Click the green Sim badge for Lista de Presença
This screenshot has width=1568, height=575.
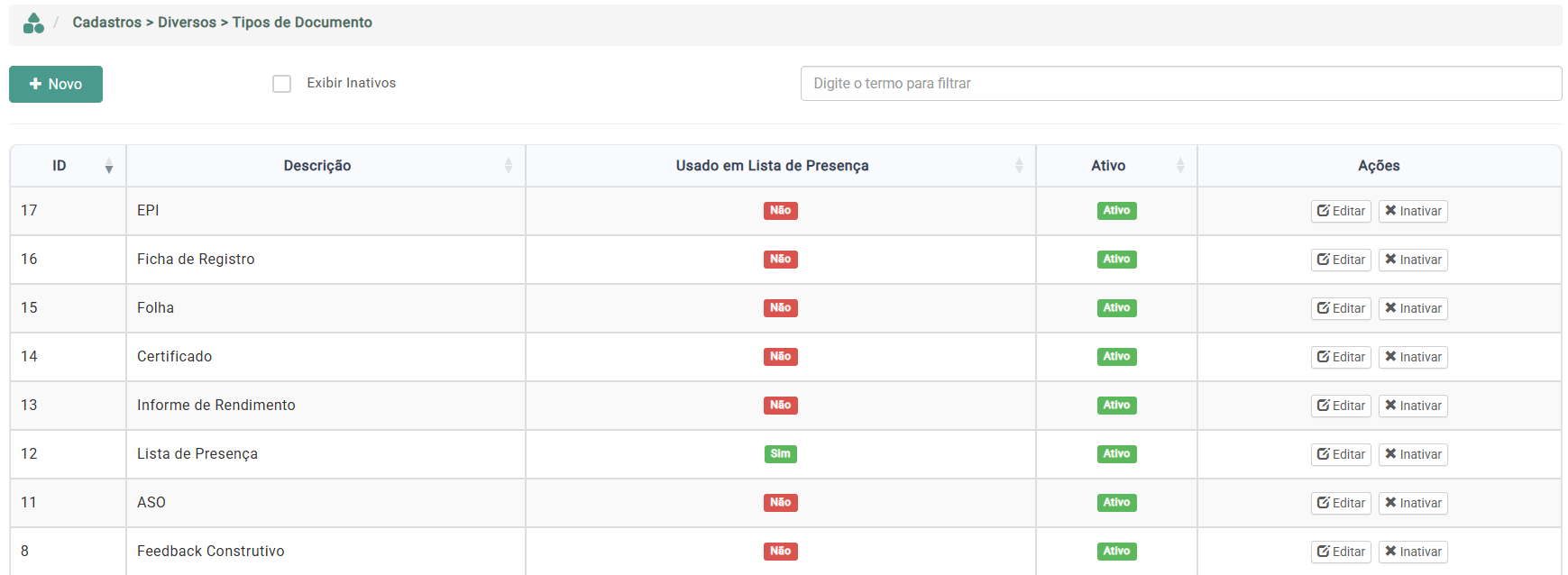(x=780, y=454)
